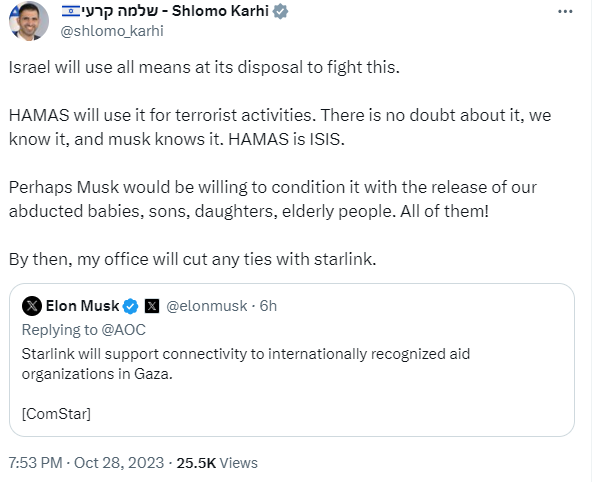Click the X logo avatar of Elon Musk

pyautogui.click(x=31, y=305)
